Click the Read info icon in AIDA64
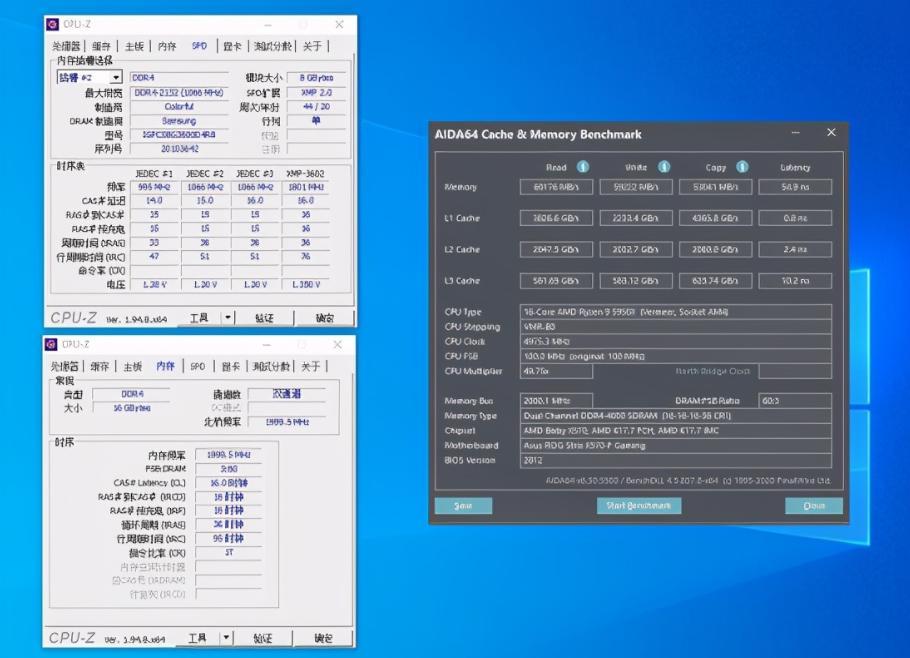 point(582,167)
